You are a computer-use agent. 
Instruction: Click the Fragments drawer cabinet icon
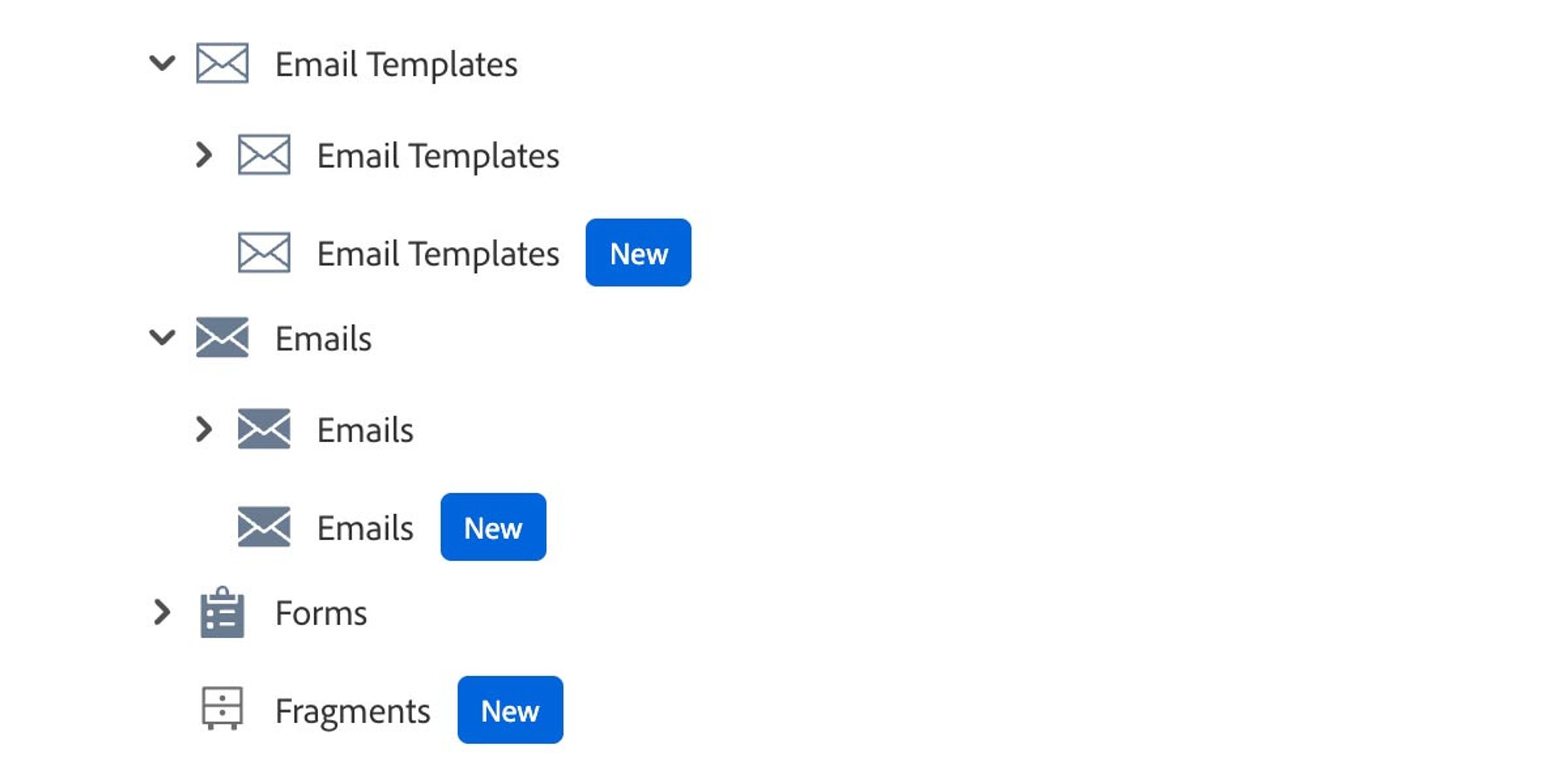tap(222, 708)
